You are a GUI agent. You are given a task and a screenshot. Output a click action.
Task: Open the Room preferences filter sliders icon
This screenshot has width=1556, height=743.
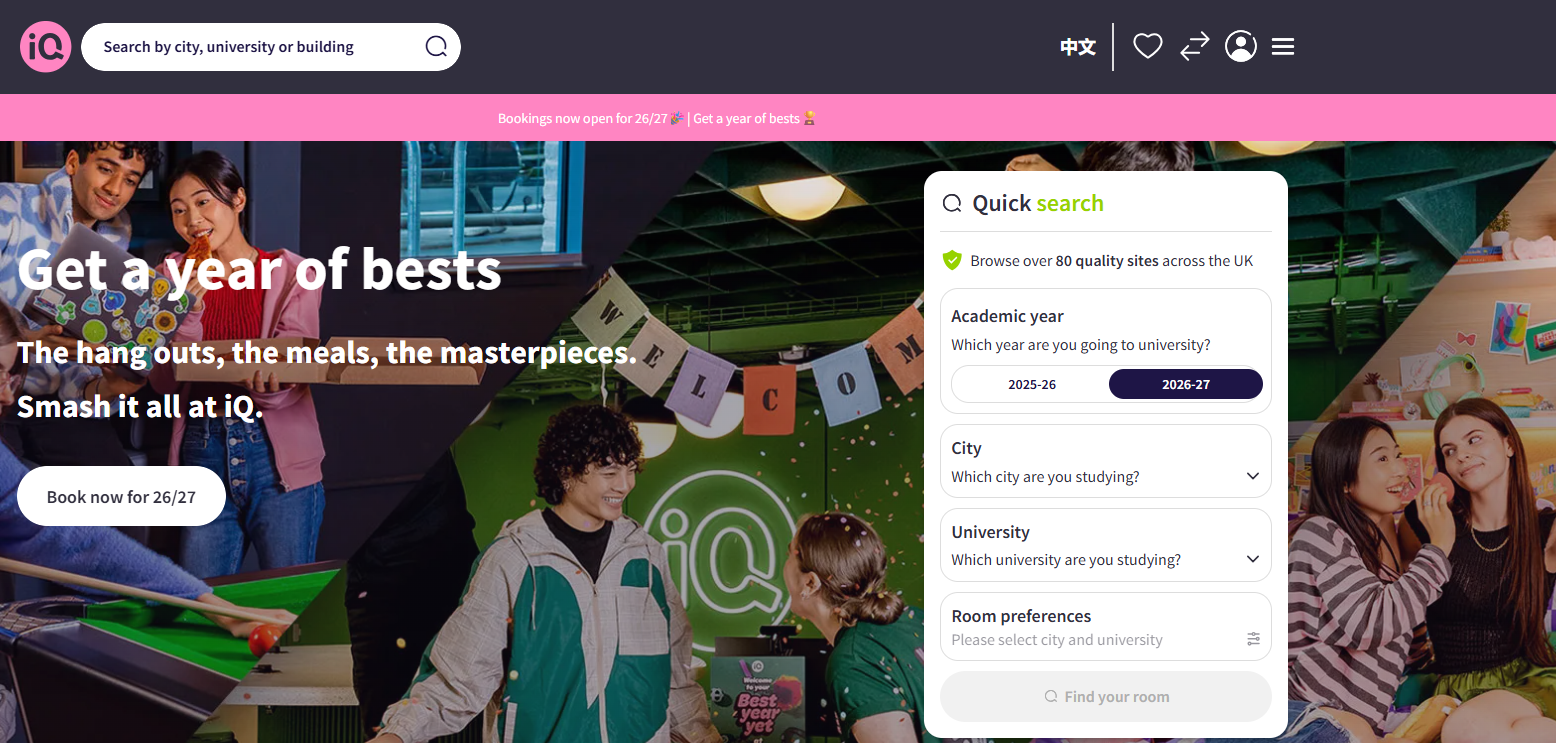pyautogui.click(x=1253, y=637)
